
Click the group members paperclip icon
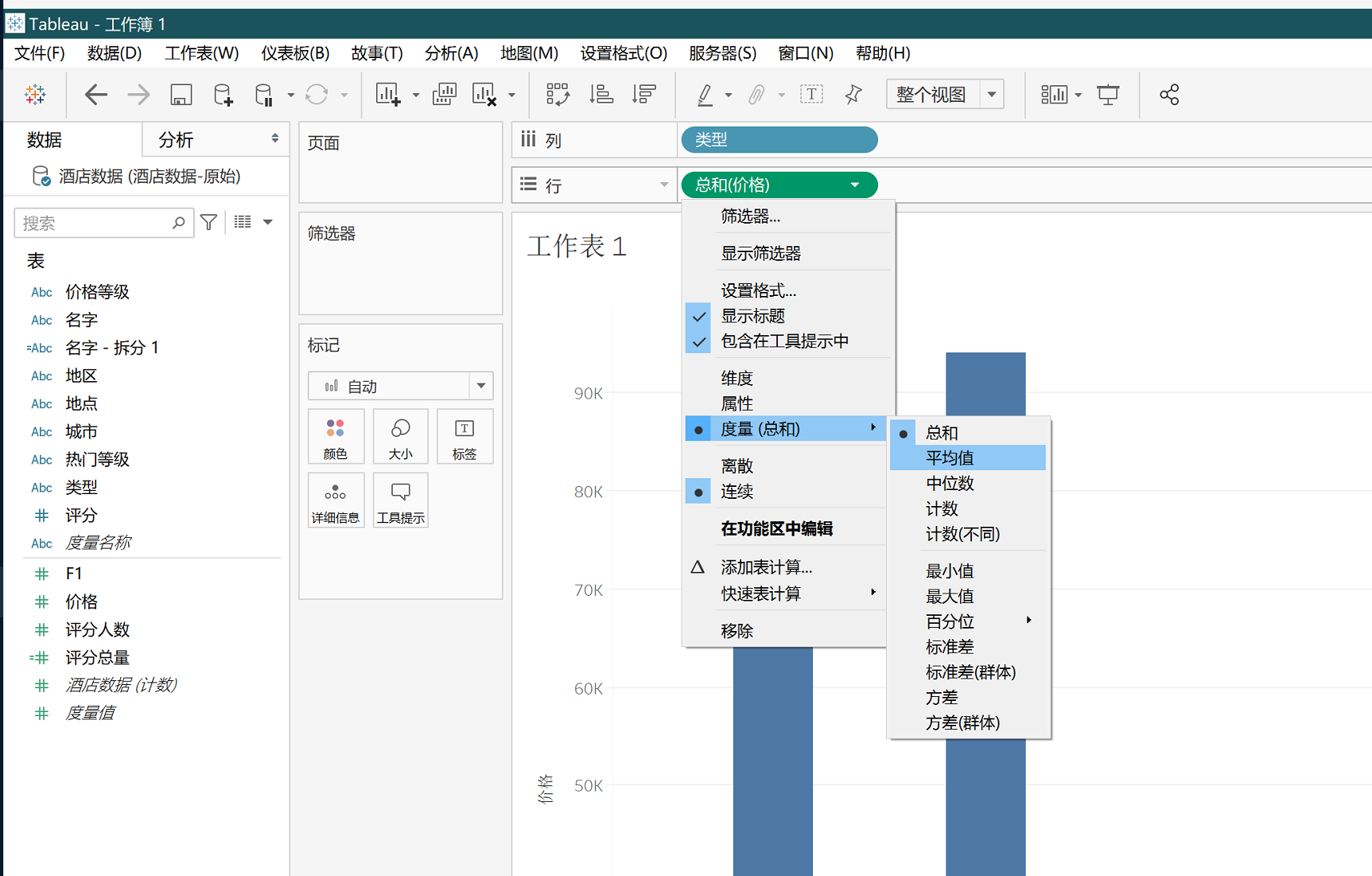(x=756, y=95)
